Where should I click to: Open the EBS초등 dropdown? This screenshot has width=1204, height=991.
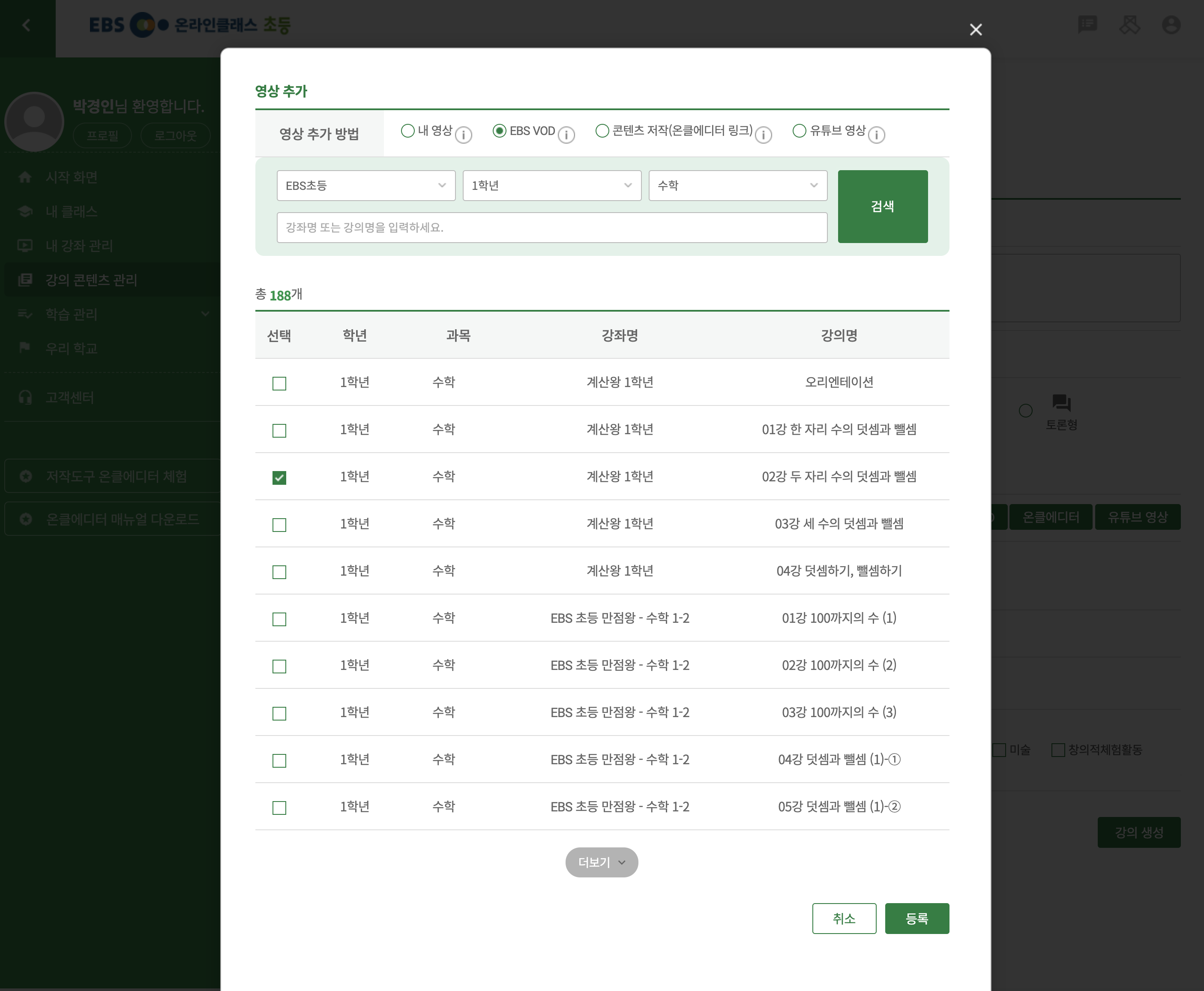[x=366, y=186]
